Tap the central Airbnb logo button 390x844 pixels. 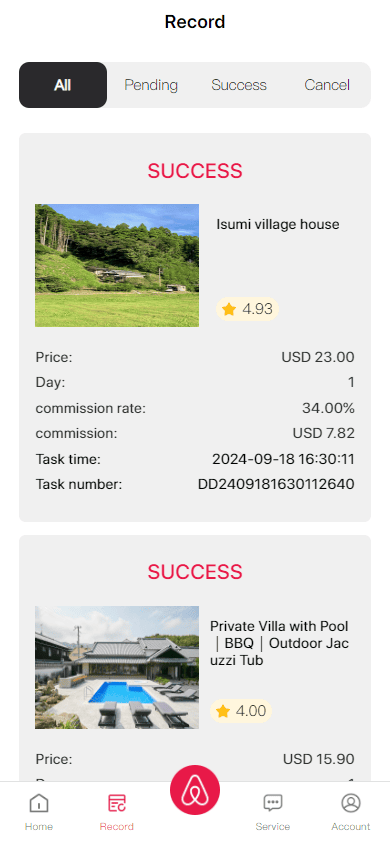pos(195,790)
